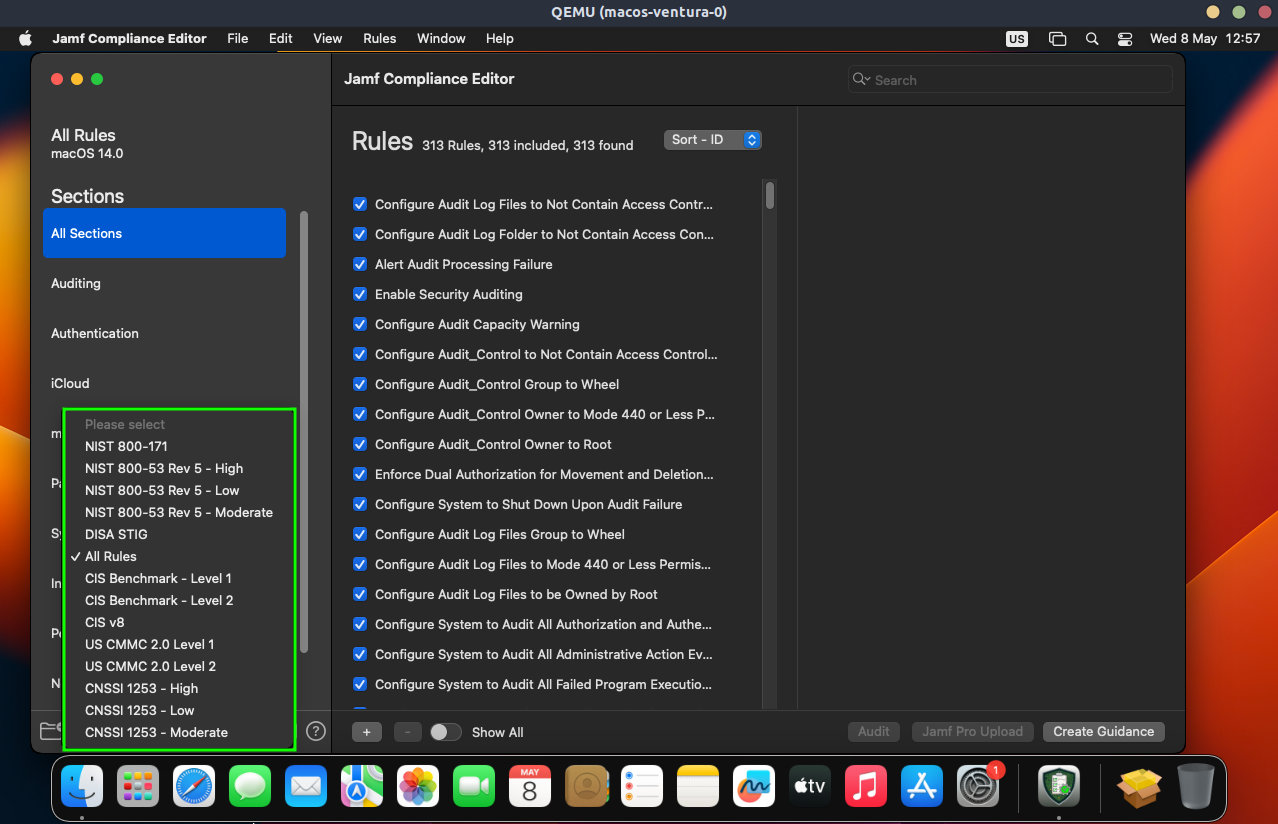The image size is (1278, 824).
Task: Toggle the Show All switch
Action: click(x=445, y=732)
